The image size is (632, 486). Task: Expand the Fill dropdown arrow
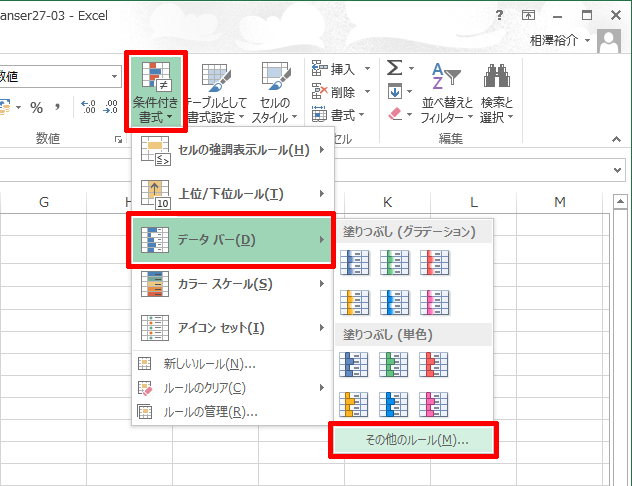(409, 91)
